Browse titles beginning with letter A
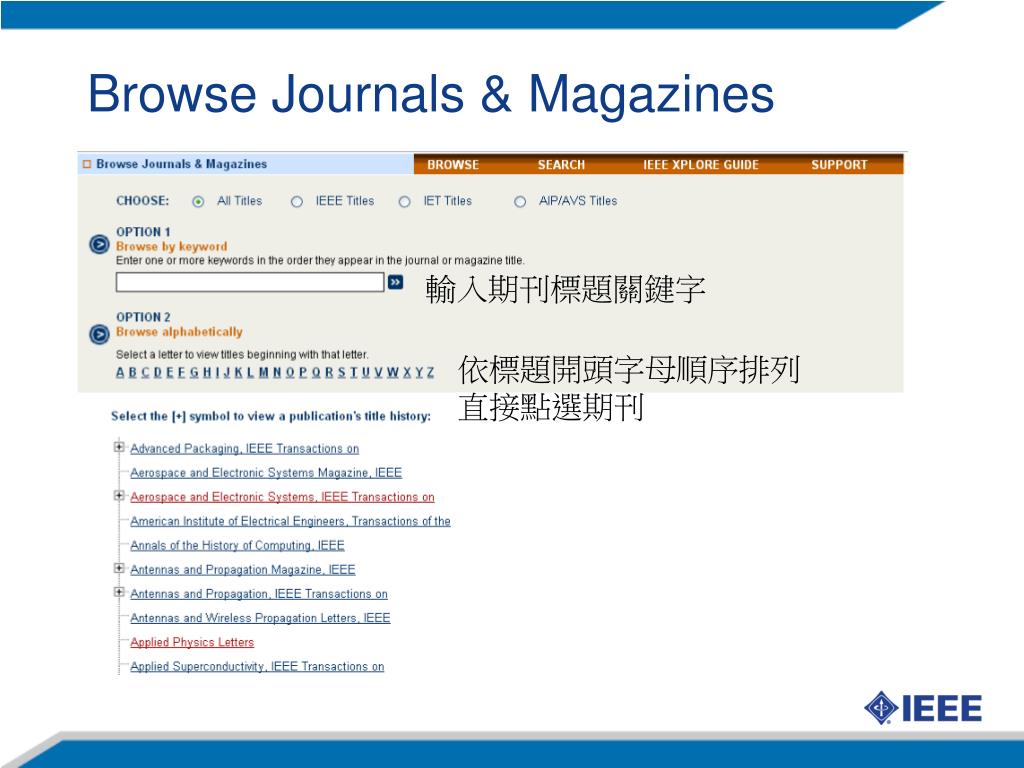This screenshot has height=768, width=1024. pos(120,372)
